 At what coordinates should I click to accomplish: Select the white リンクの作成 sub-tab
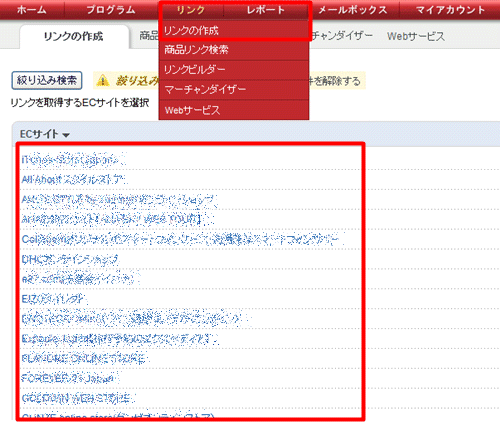point(74,36)
